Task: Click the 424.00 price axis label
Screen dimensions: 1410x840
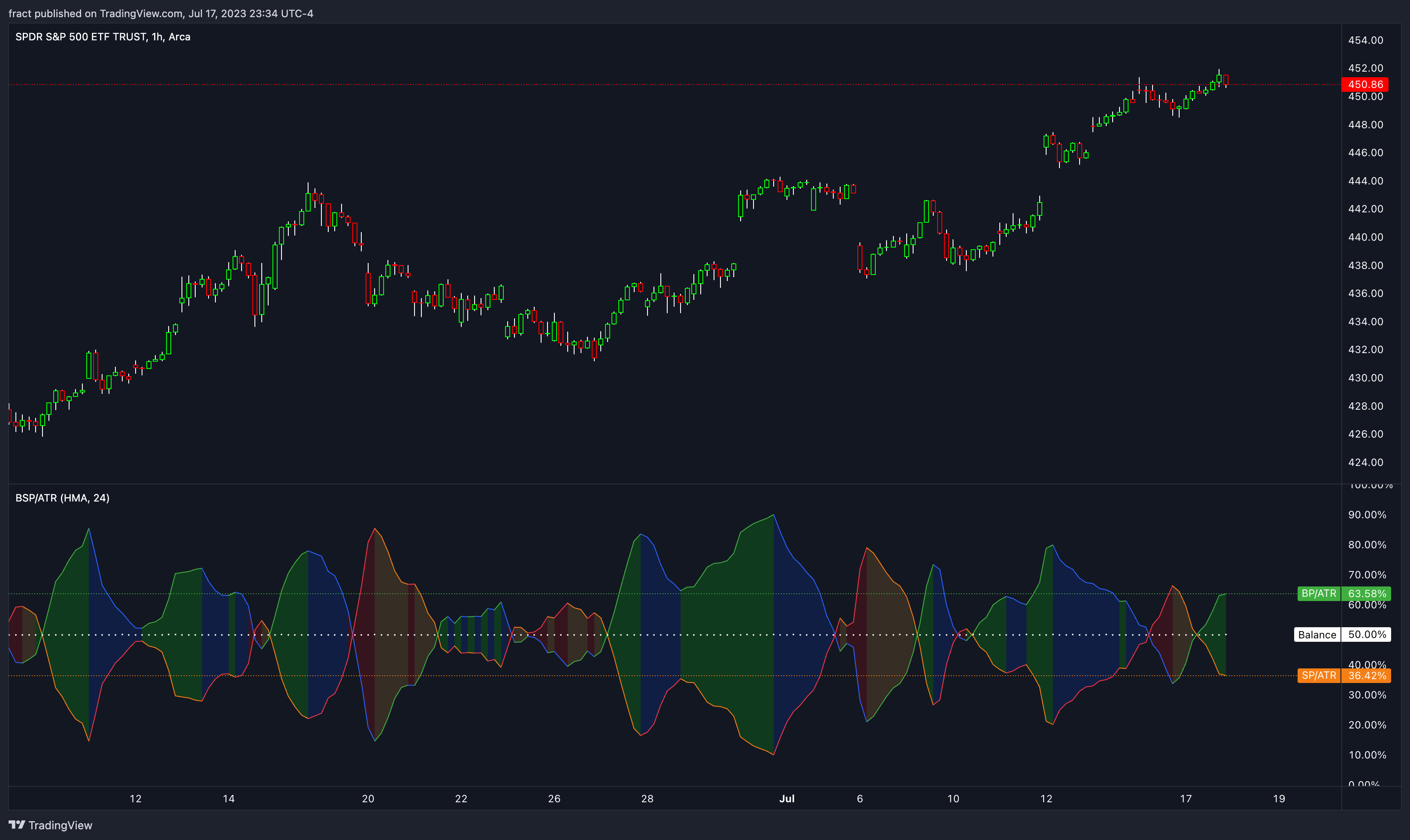Action: 1365,462
